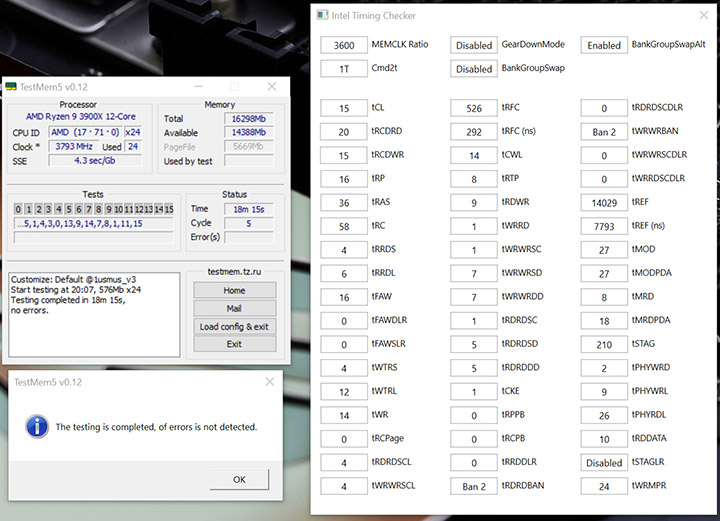The height and width of the screenshot is (521, 720).
Task: Select test number 7 box
Action: click(89, 209)
